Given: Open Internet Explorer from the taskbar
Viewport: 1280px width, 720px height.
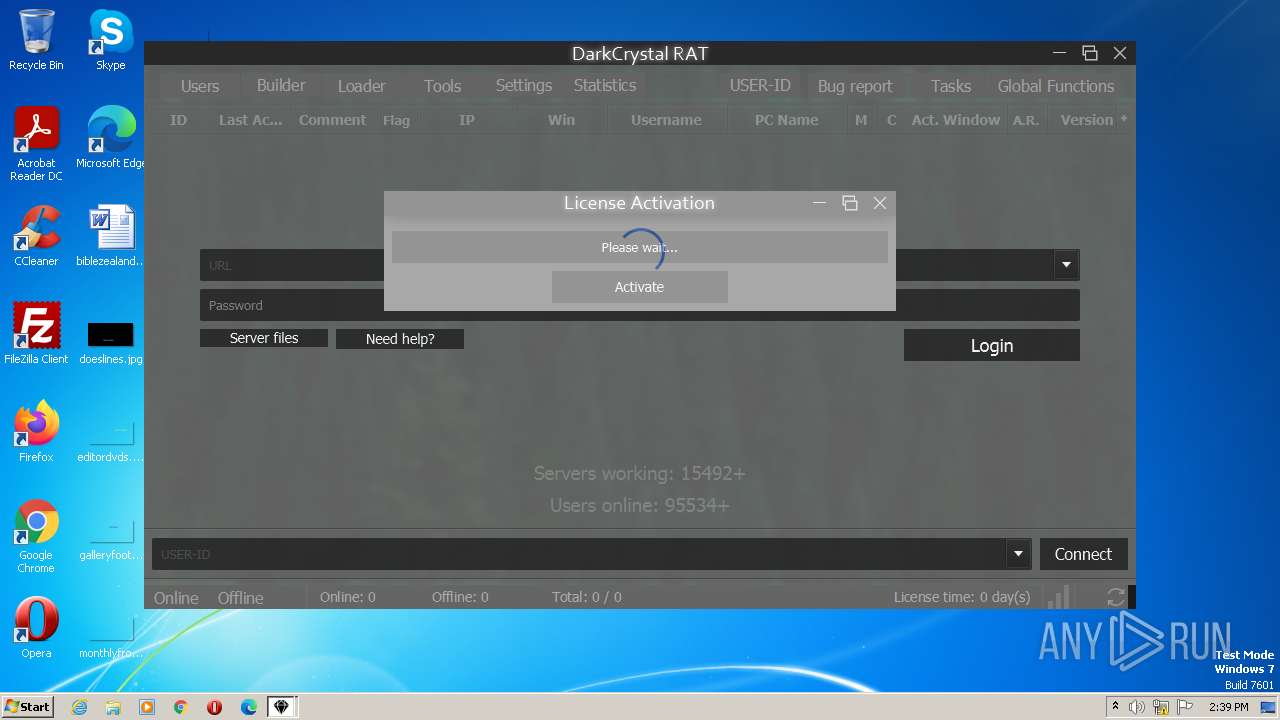Looking at the screenshot, I should pyautogui.click(x=79, y=707).
